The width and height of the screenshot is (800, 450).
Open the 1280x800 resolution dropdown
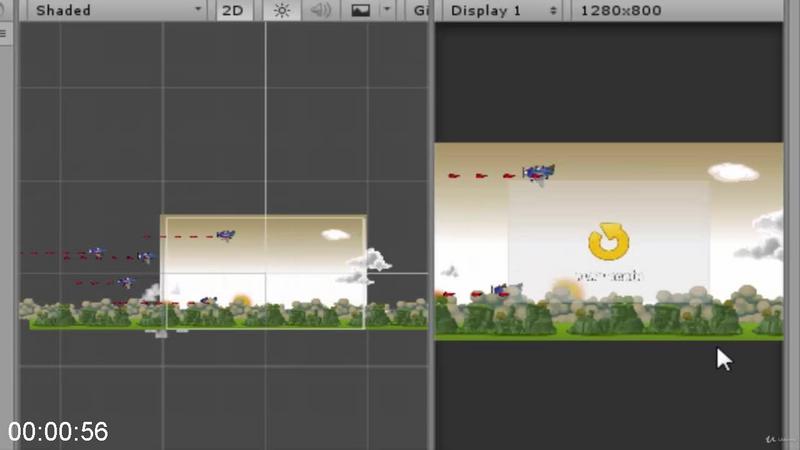pyautogui.click(x=677, y=10)
